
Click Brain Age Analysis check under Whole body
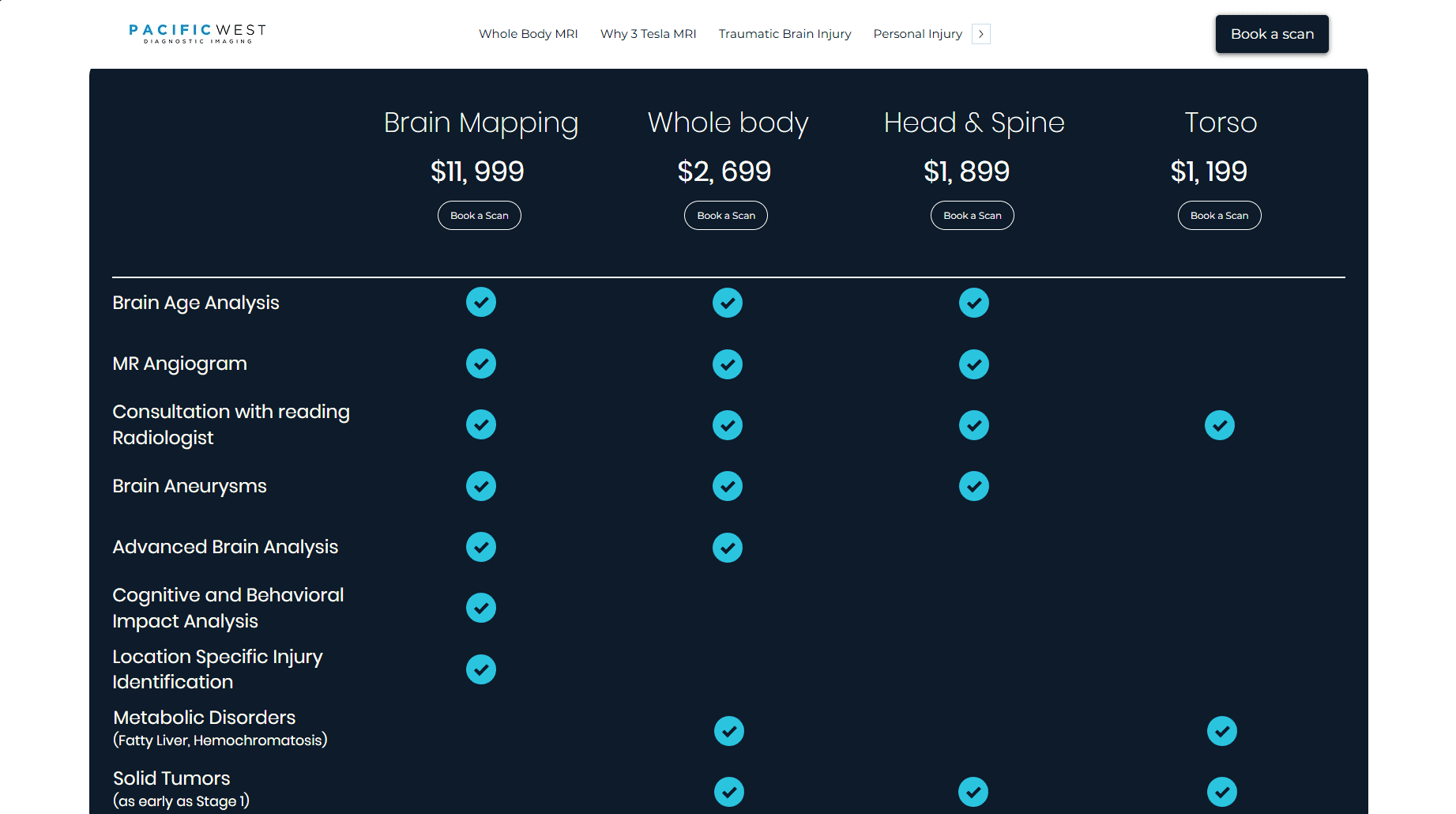pyautogui.click(x=728, y=303)
